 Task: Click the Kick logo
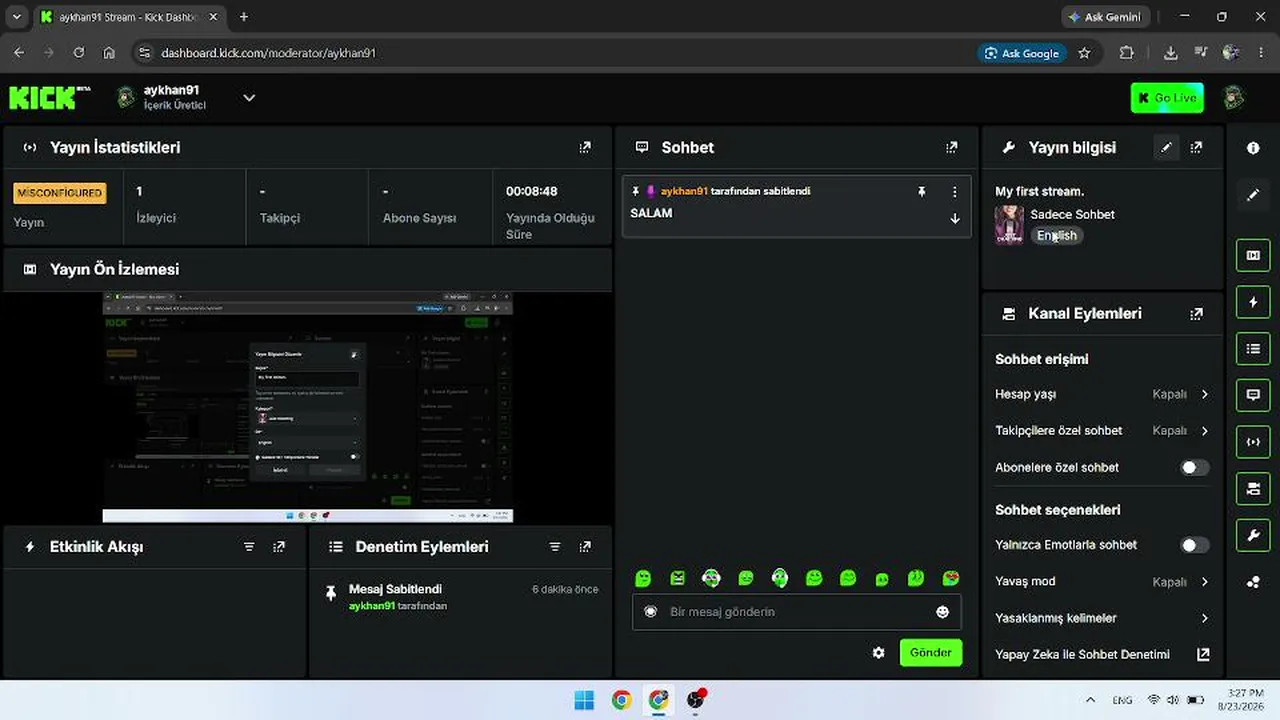pyautogui.click(x=50, y=97)
